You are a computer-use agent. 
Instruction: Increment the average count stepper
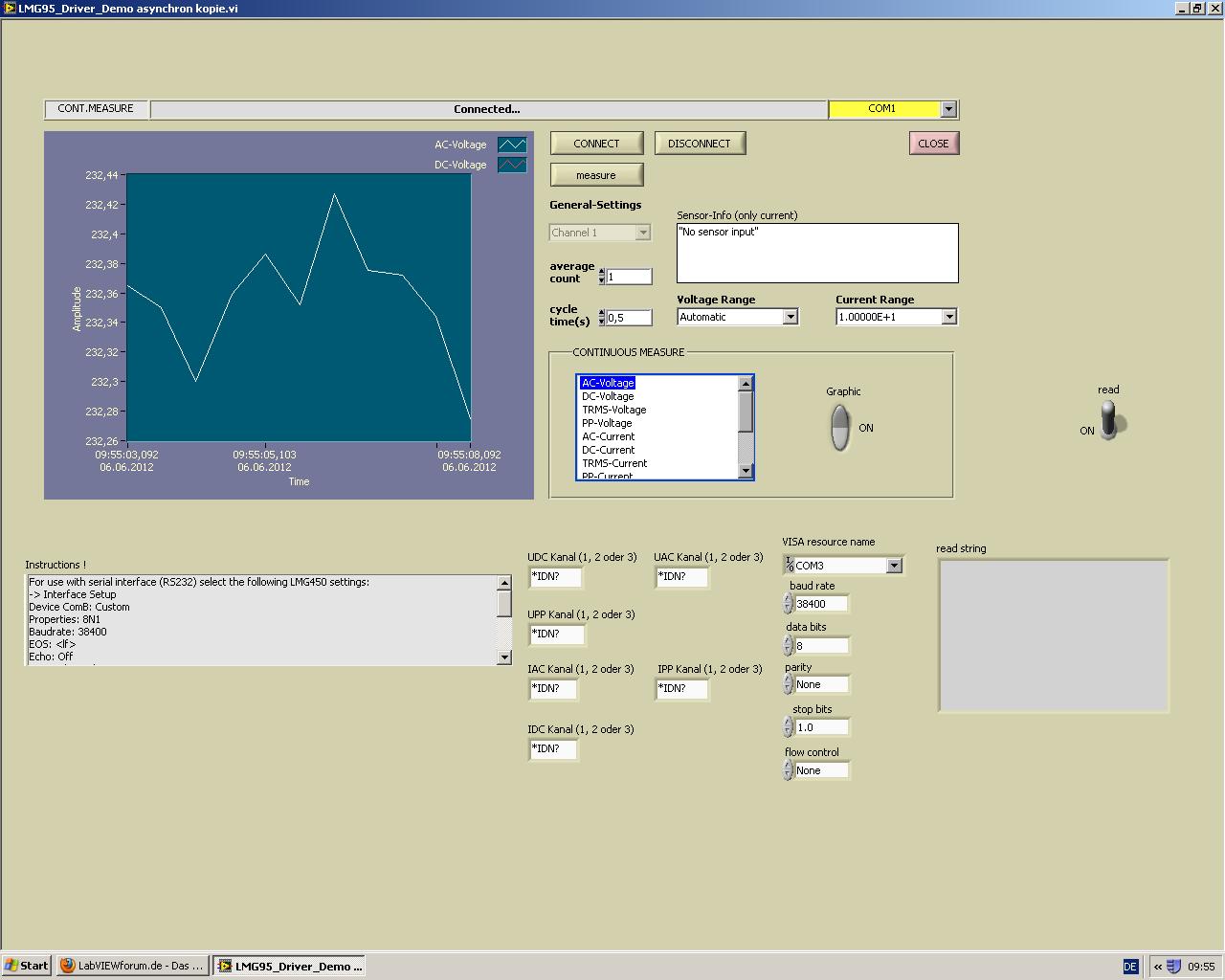[602, 272]
